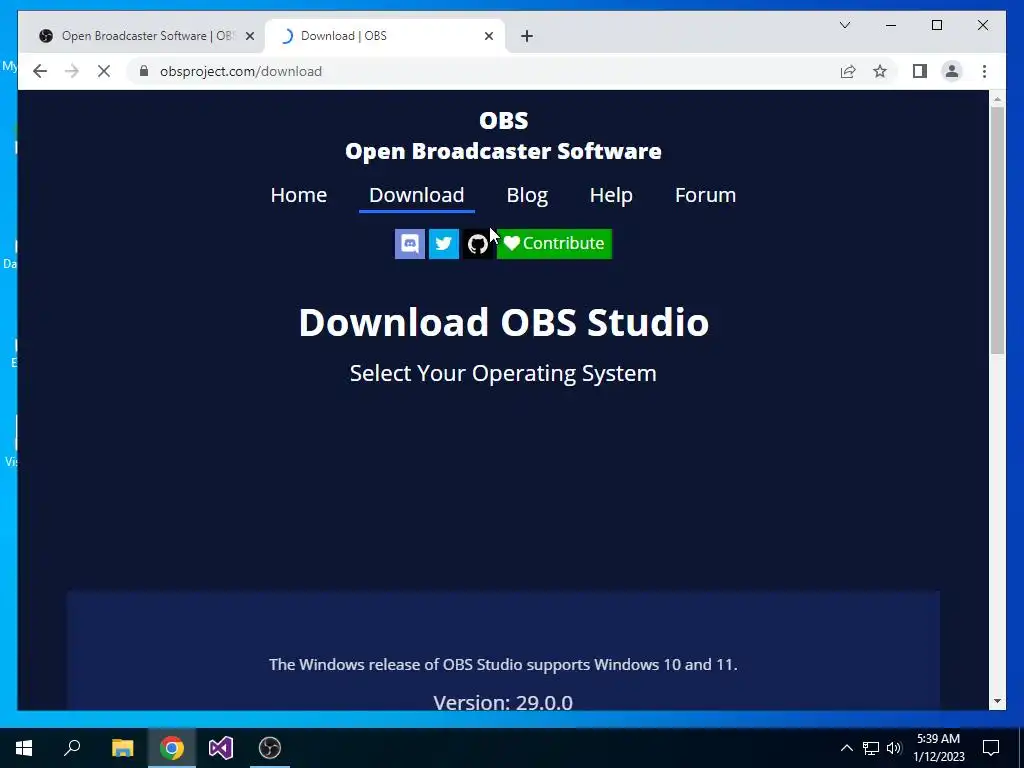Open the Chrome profile menu
Viewport: 1024px width, 768px height.
coord(952,71)
